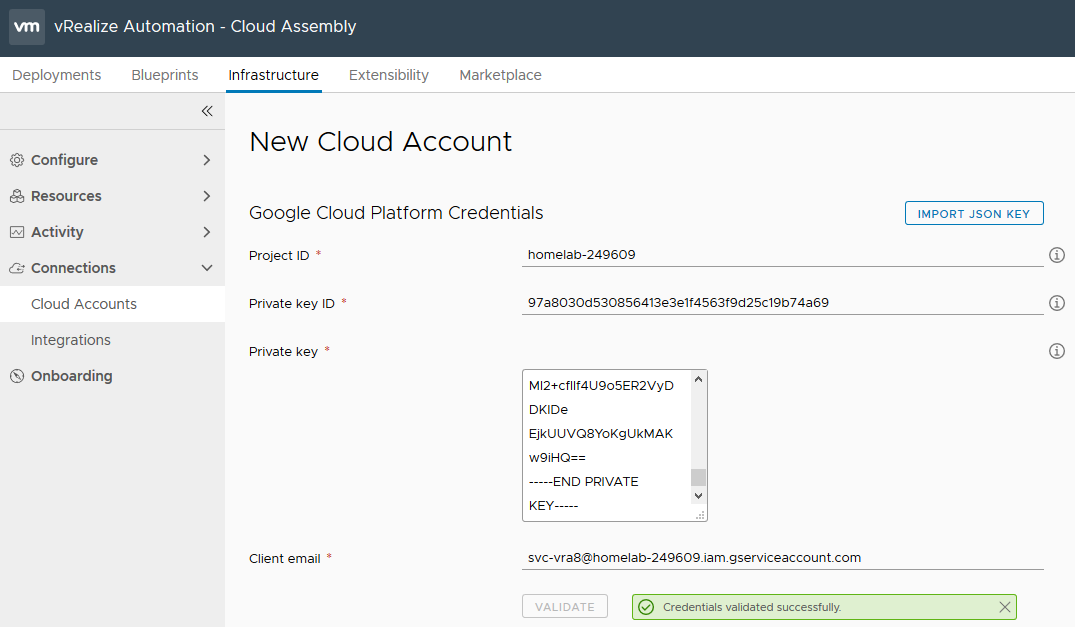Click the vRealize Automation - Cloud Assembly title

coord(205,26)
